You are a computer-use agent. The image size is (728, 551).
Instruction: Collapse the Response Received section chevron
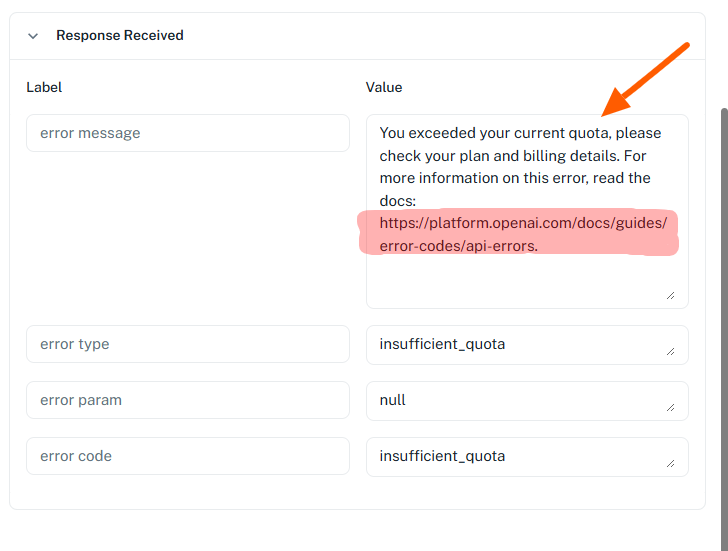click(x=33, y=36)
